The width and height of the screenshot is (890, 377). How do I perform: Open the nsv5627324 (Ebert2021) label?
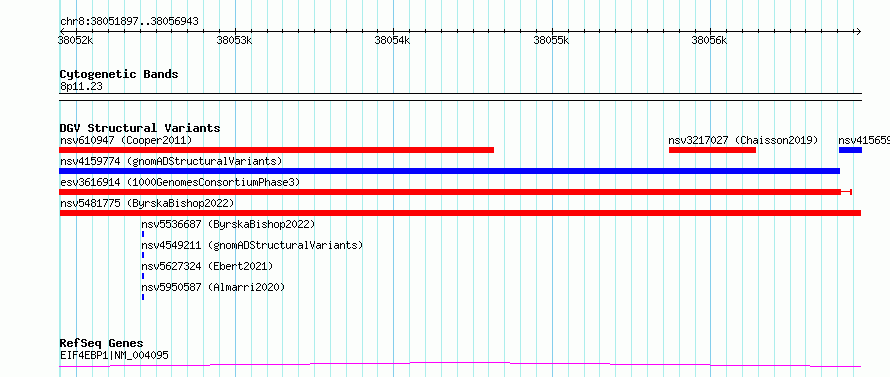[207, 266]
